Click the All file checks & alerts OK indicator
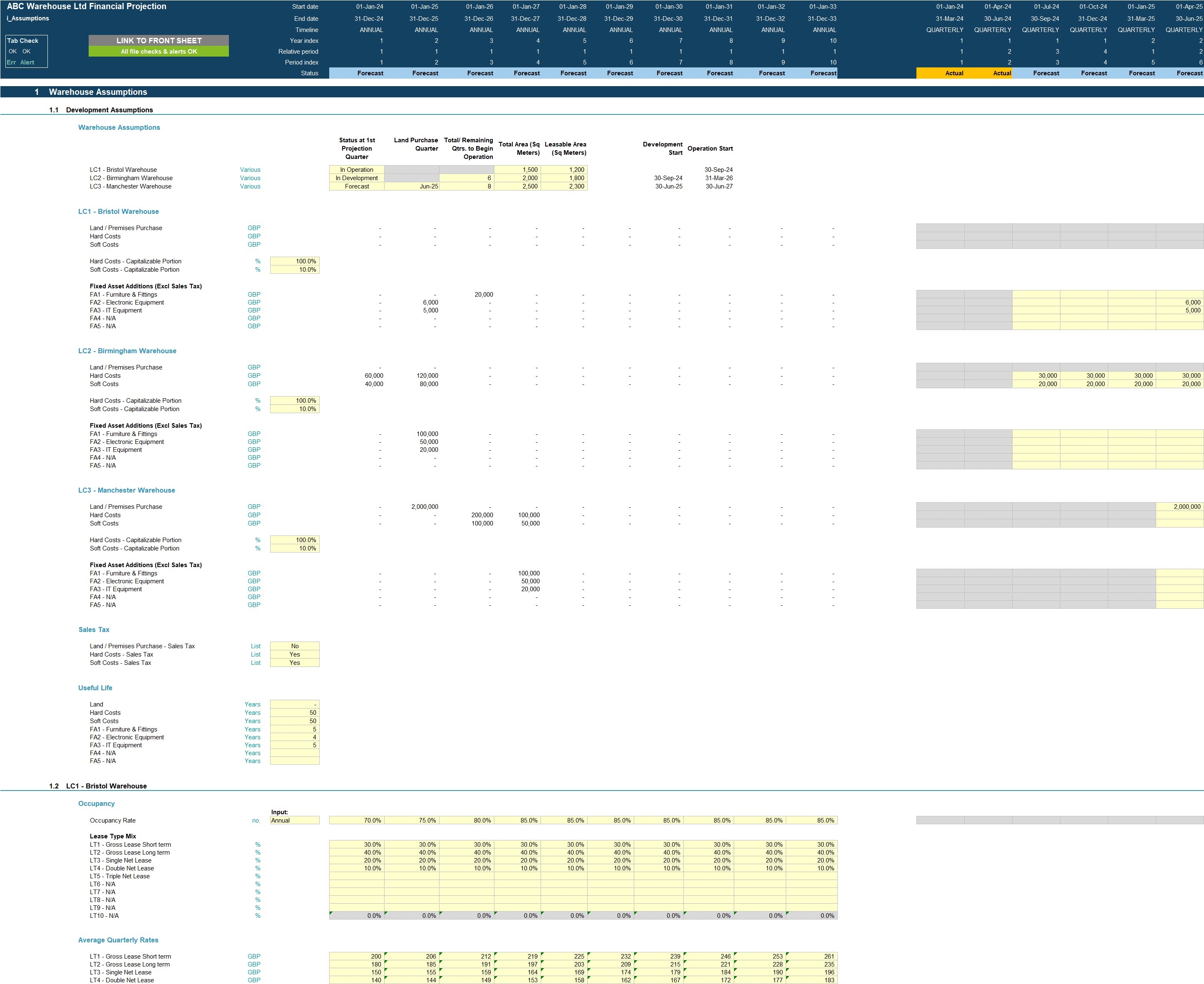This screenshot has width=1204, height=984. (159, 52)
